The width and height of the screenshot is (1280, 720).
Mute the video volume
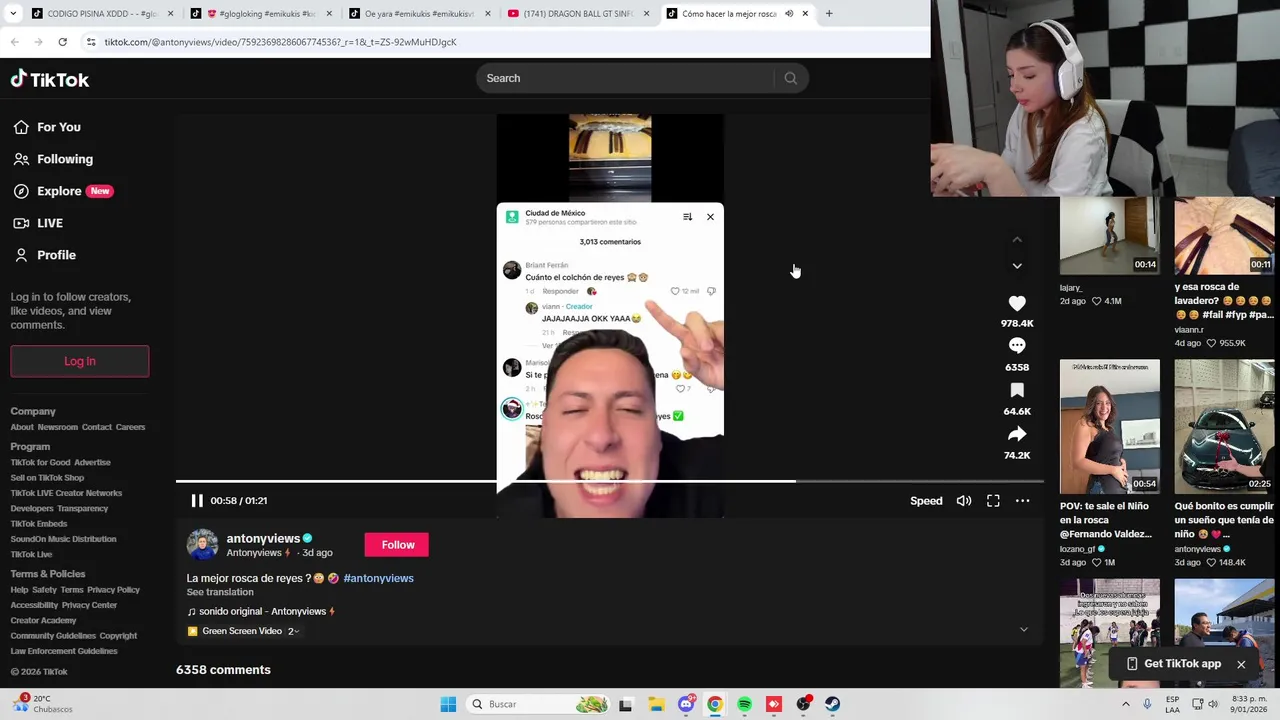coord(964,501)
